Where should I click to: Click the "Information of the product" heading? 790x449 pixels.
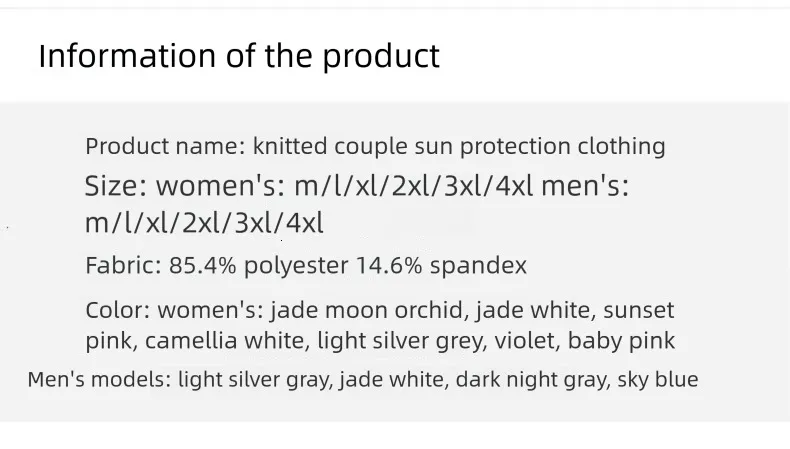click(x=238, y=56)
